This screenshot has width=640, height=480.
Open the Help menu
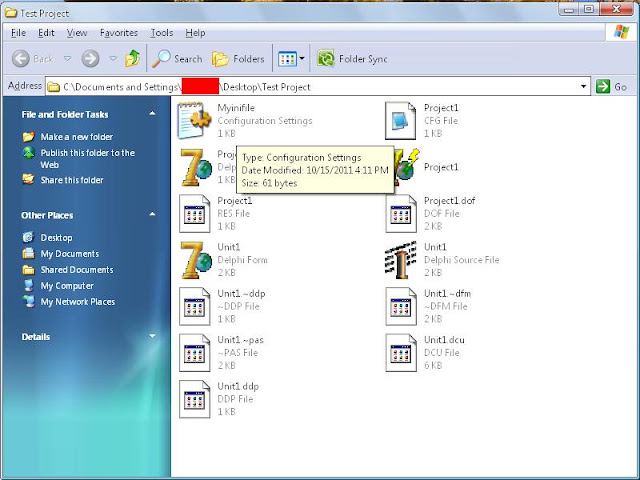click(x=195, y=33)
